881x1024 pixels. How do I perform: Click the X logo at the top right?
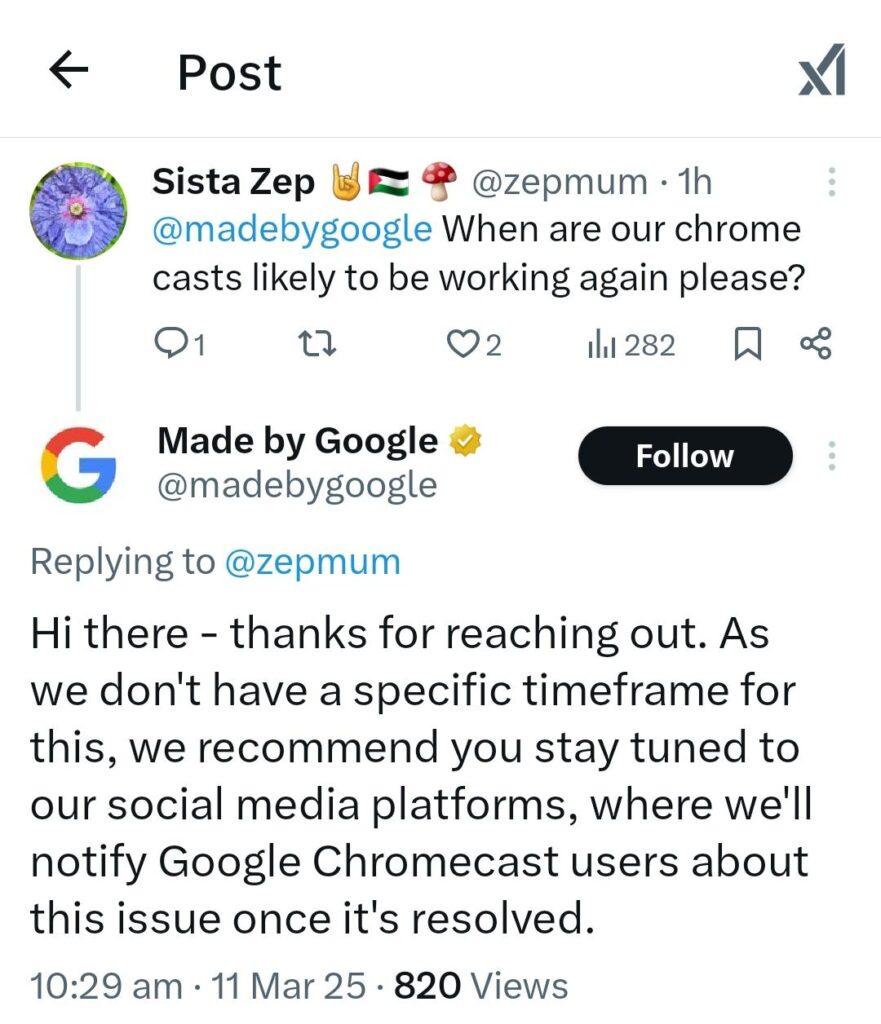point(820,70)
